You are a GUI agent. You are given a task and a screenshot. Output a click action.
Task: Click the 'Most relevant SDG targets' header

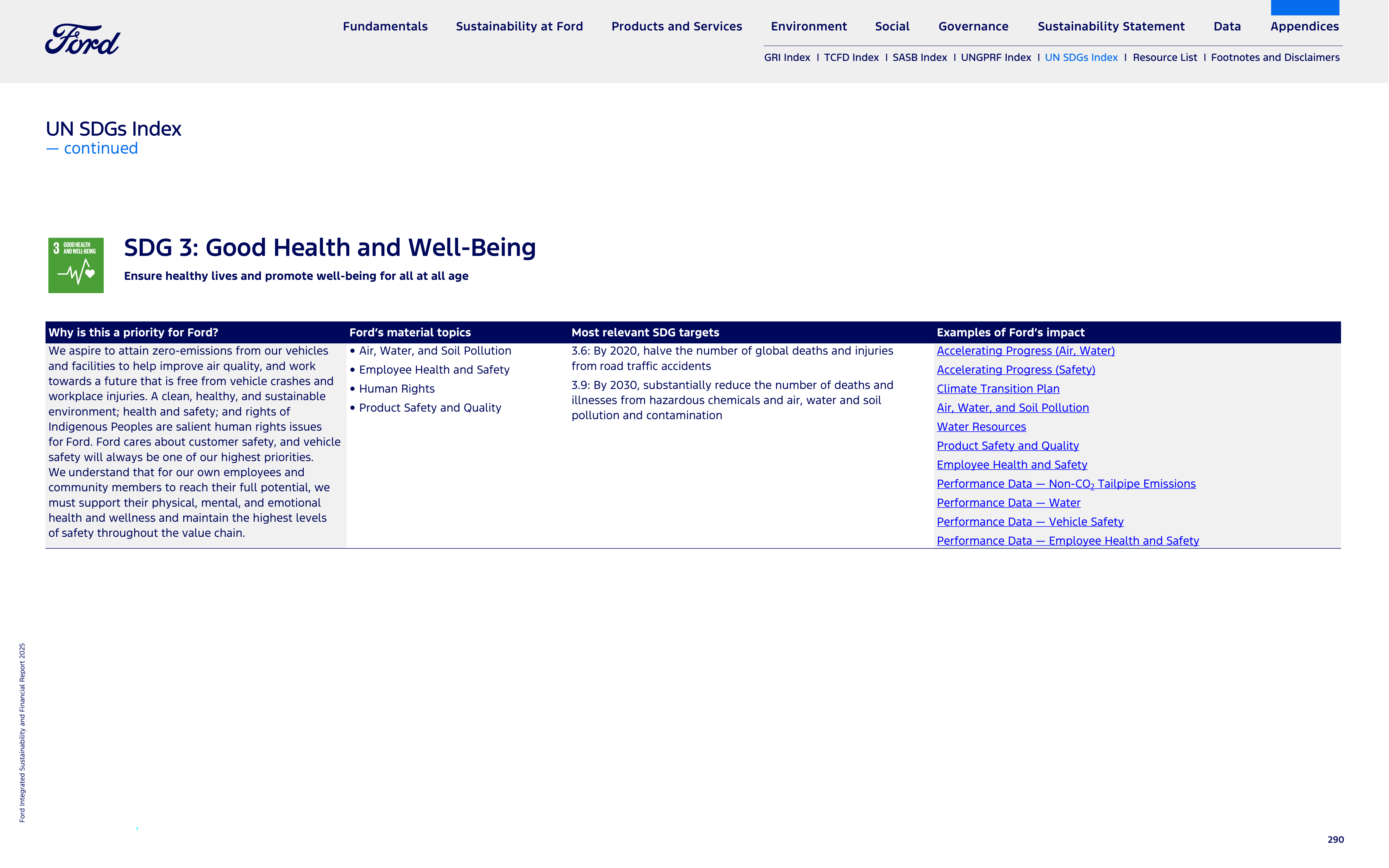645,332
